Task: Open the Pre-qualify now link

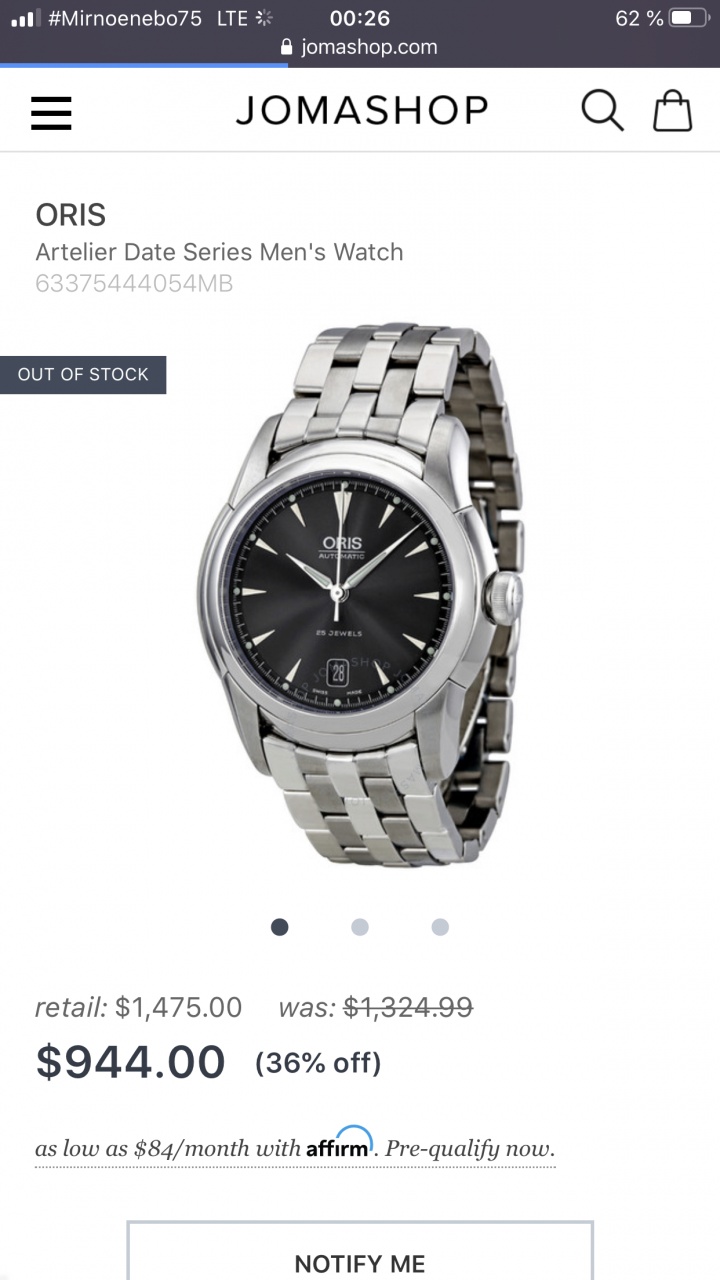Action: click(x=470, y=1148)
